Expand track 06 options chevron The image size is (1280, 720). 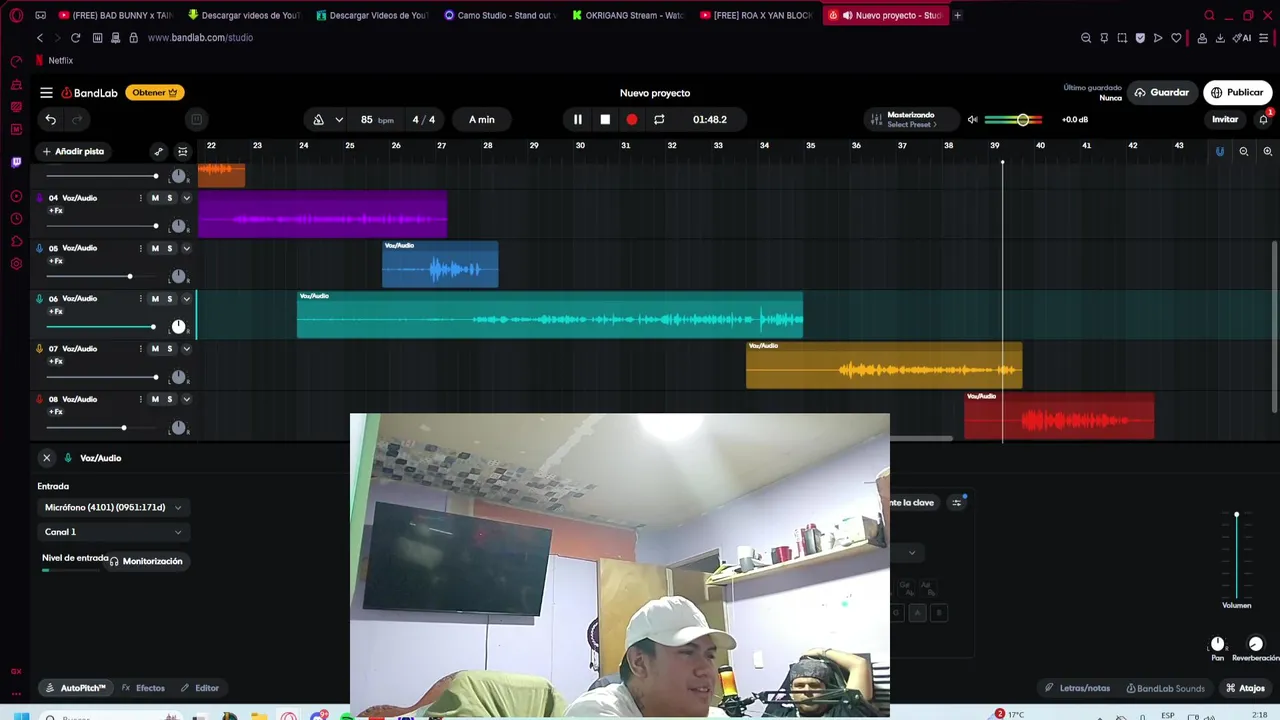tap(186, 299)
